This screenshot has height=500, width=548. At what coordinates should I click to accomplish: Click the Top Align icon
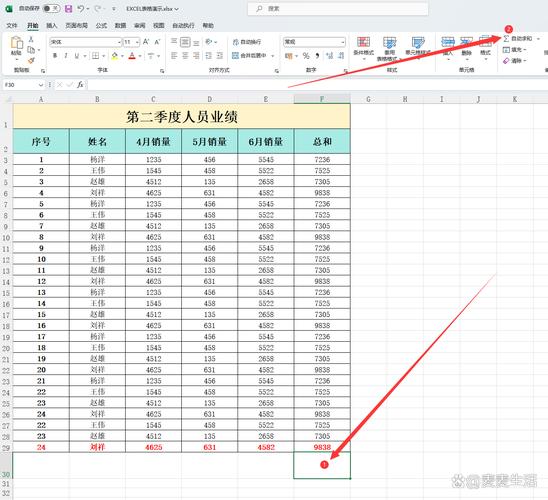coord(174,42)
